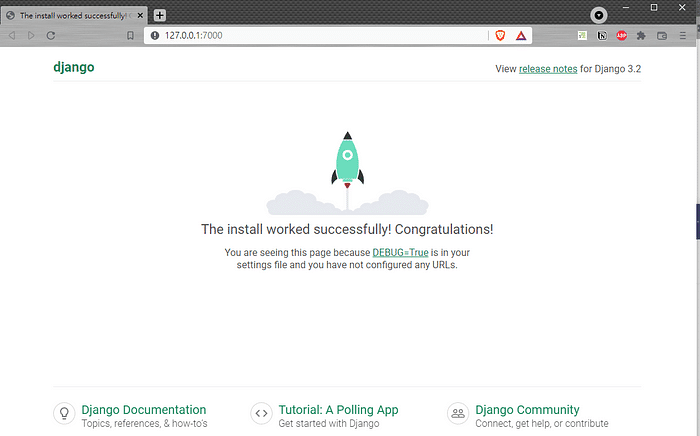Open a new tab with plus button
This screenshot has height=436, width=700.
[160, 15]
